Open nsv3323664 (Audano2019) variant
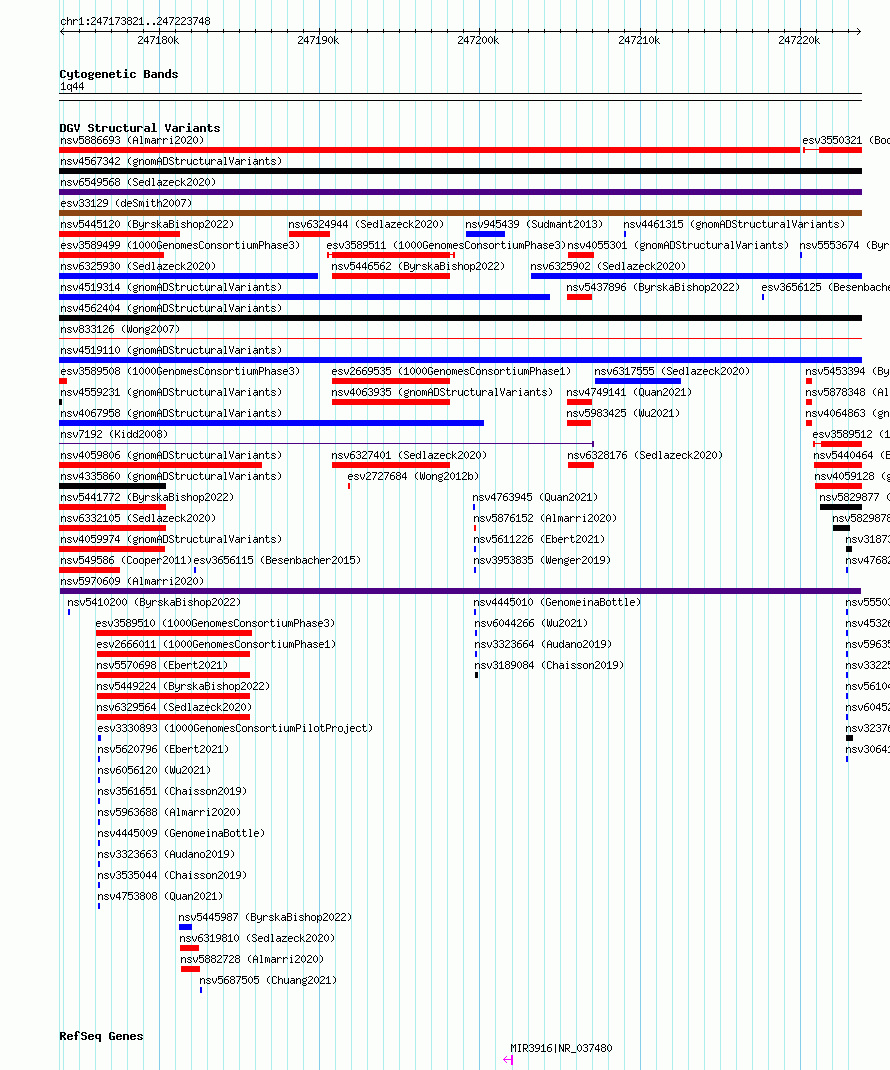Screen dimensions: 890x1070 pyautogui.click(x=543, y=644)
